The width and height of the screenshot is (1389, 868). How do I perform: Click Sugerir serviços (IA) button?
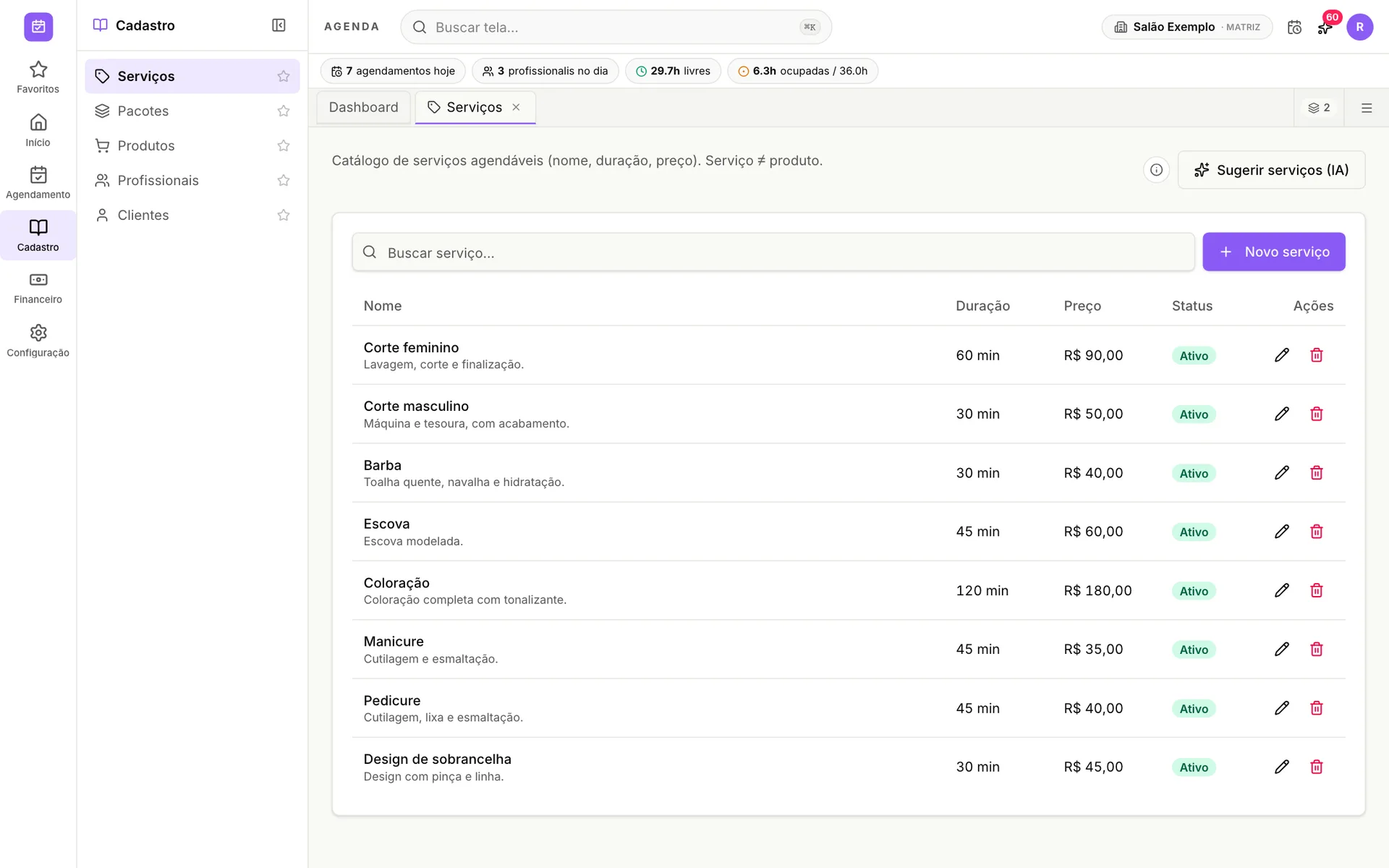tap(1271, 170)
